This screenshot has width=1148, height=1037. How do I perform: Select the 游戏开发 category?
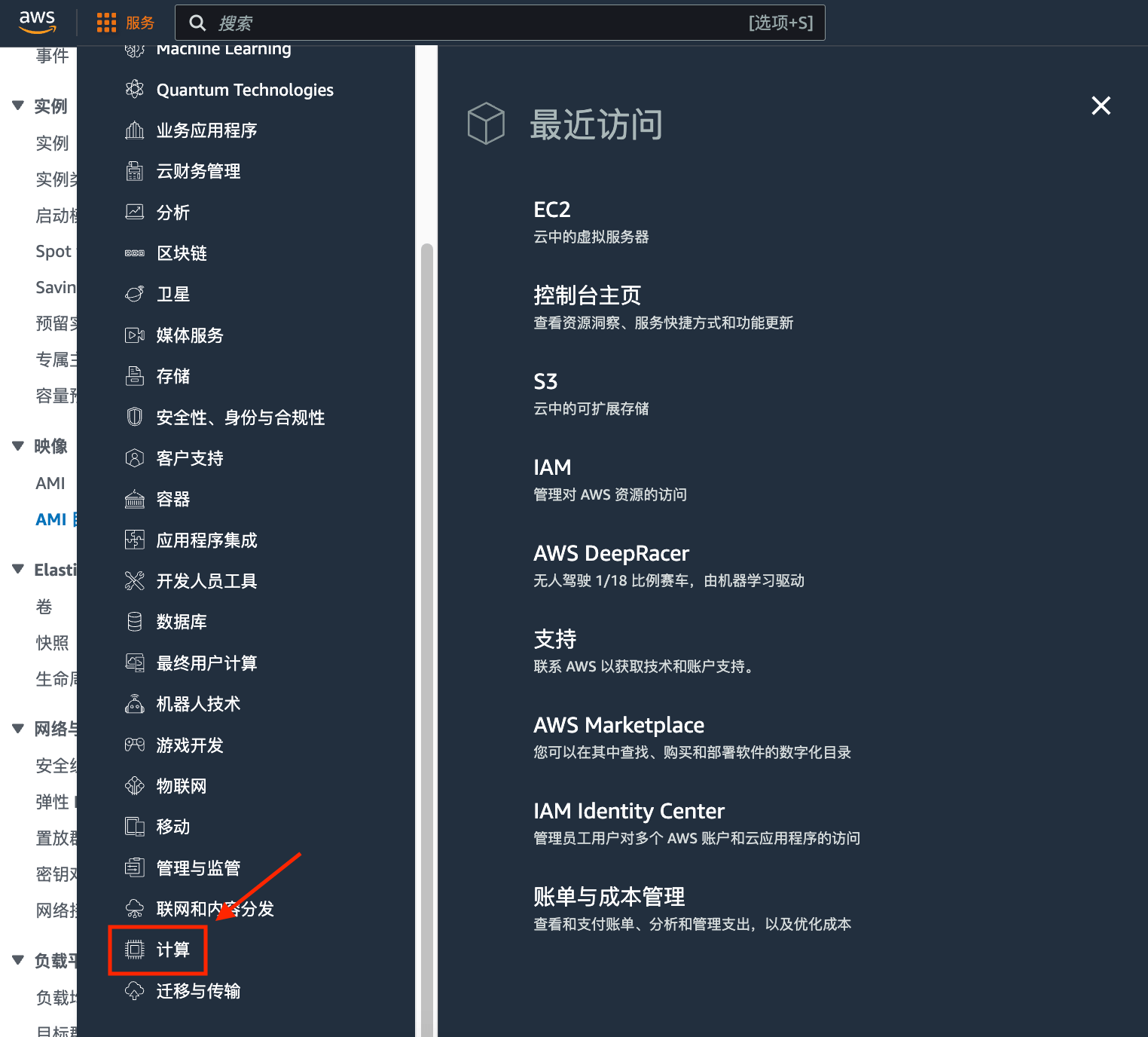190,745
